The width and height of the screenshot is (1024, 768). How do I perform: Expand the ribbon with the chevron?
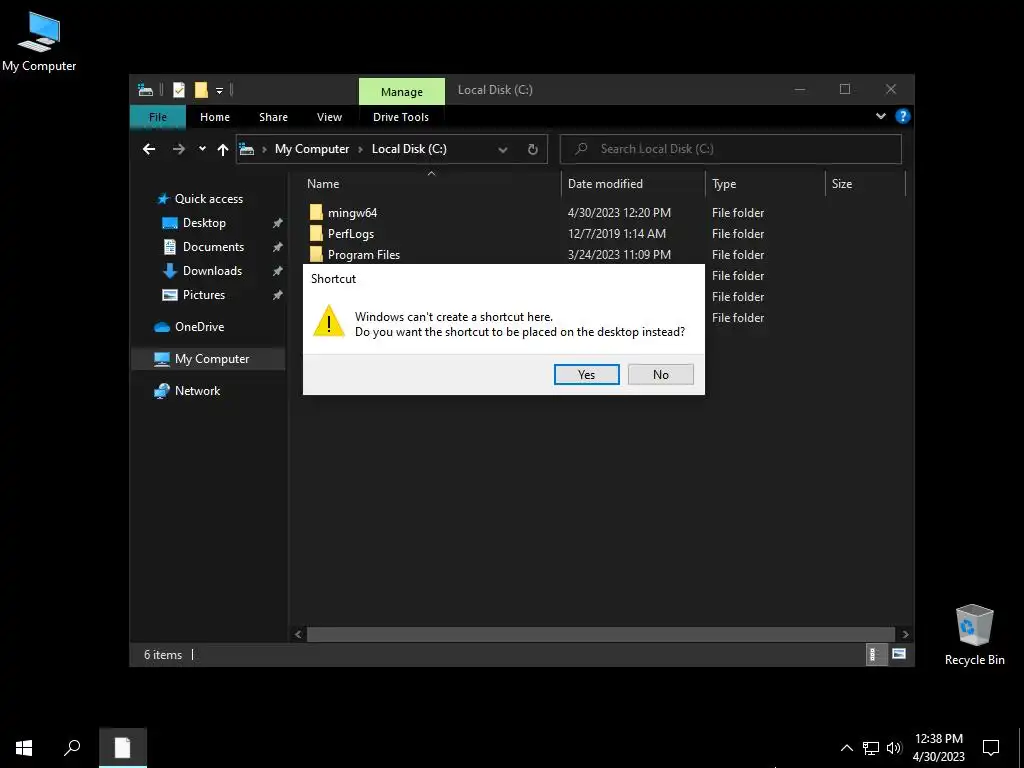pos(880,116)
